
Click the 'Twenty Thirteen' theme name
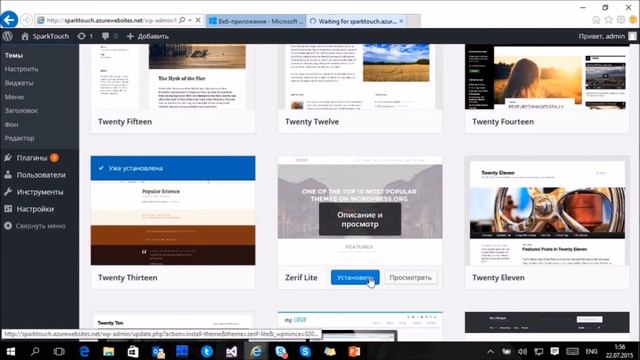[x=127, y=278]
